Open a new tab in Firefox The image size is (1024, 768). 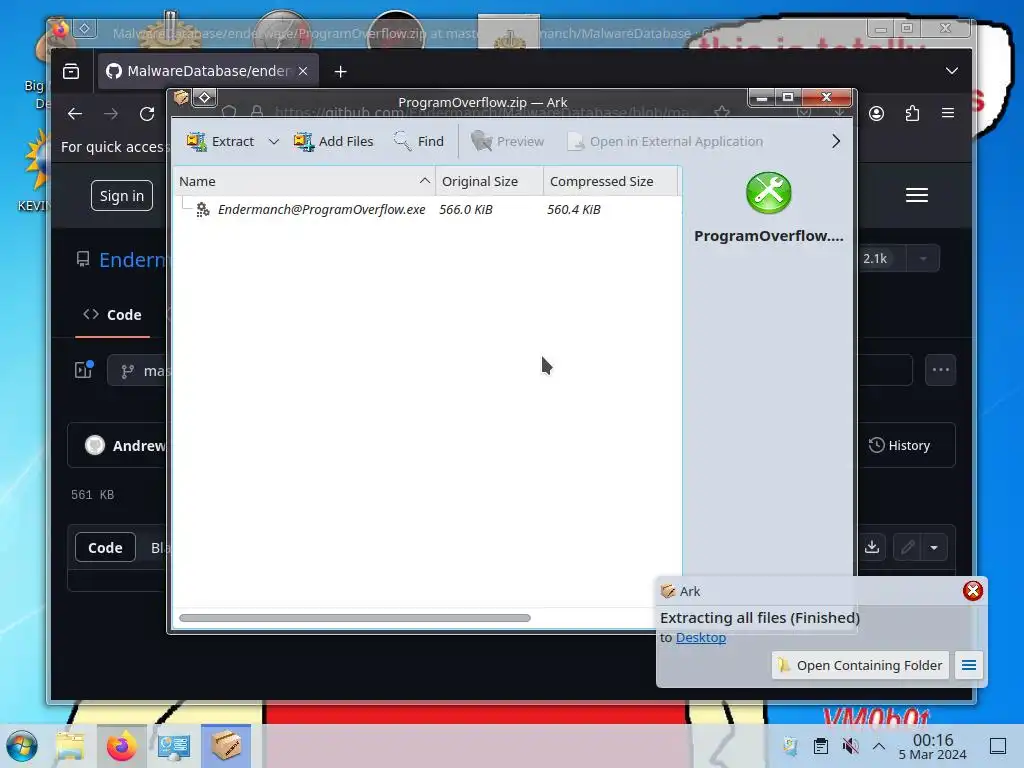[x=340, y=71]
